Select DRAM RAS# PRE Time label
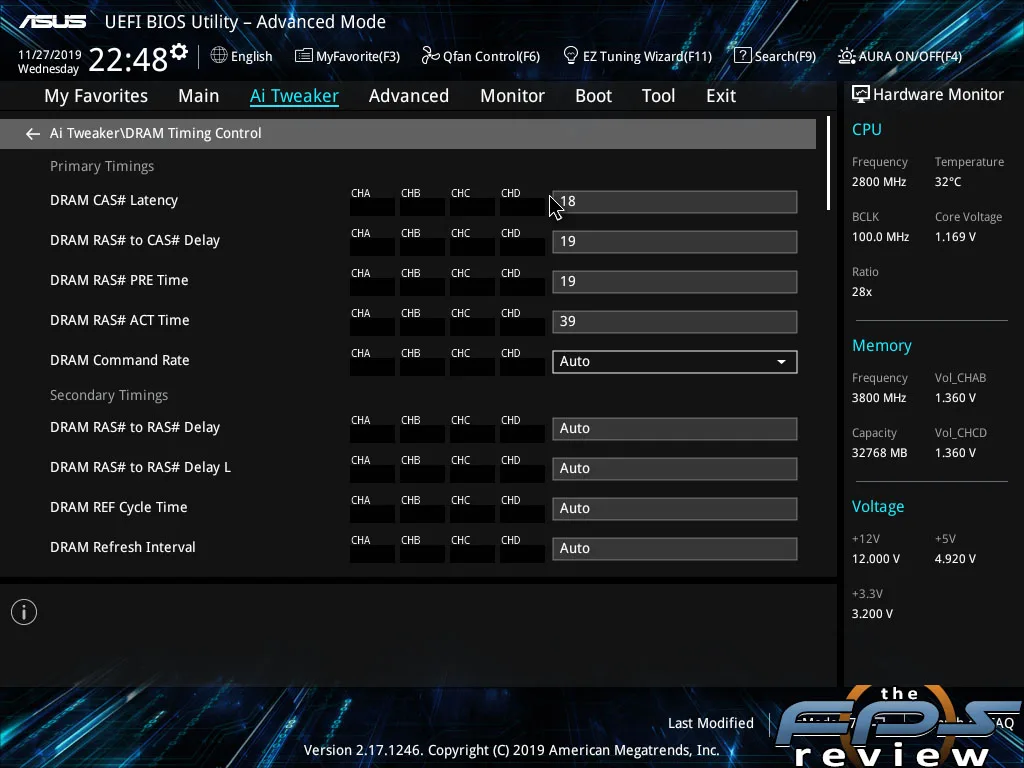The image size is (1024, 768). click(x=119, y=280)
